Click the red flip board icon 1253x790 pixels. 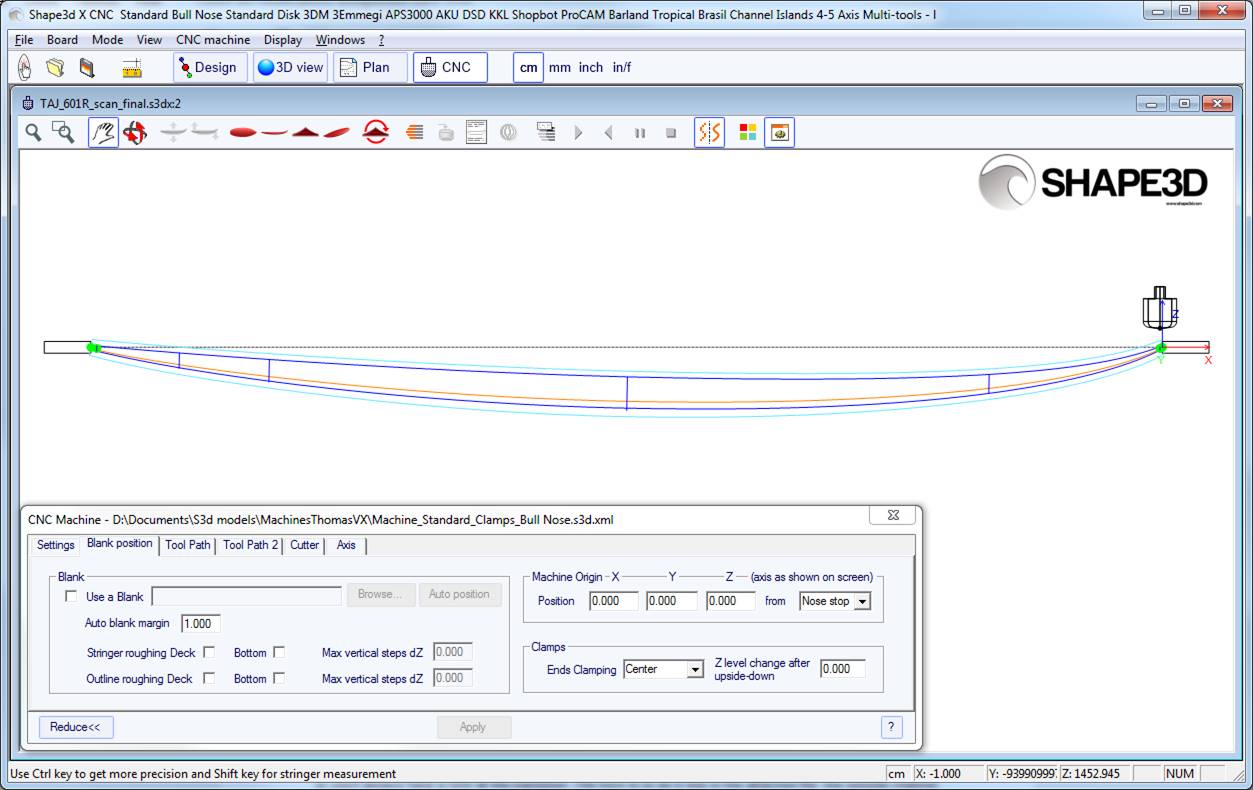pos(376,132)
